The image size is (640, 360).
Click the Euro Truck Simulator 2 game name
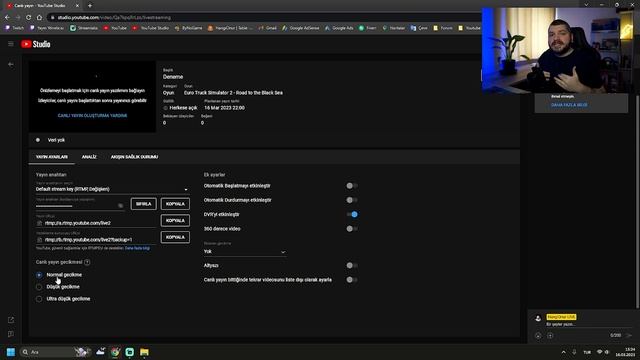coord(233,93)
